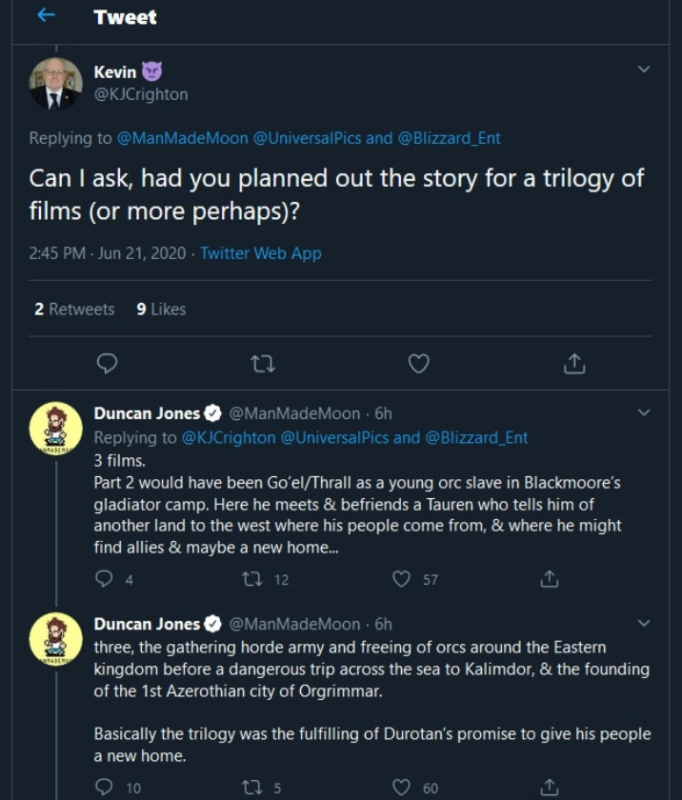Open the reply icon showing 10 replies

(x=104, y=787)
